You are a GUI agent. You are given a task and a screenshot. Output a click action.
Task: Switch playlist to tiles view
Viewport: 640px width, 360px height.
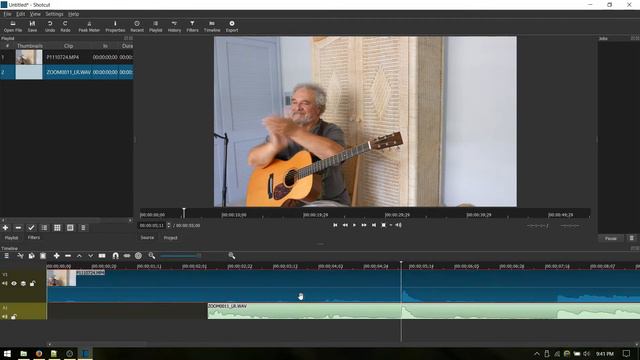tap(70, 228)
